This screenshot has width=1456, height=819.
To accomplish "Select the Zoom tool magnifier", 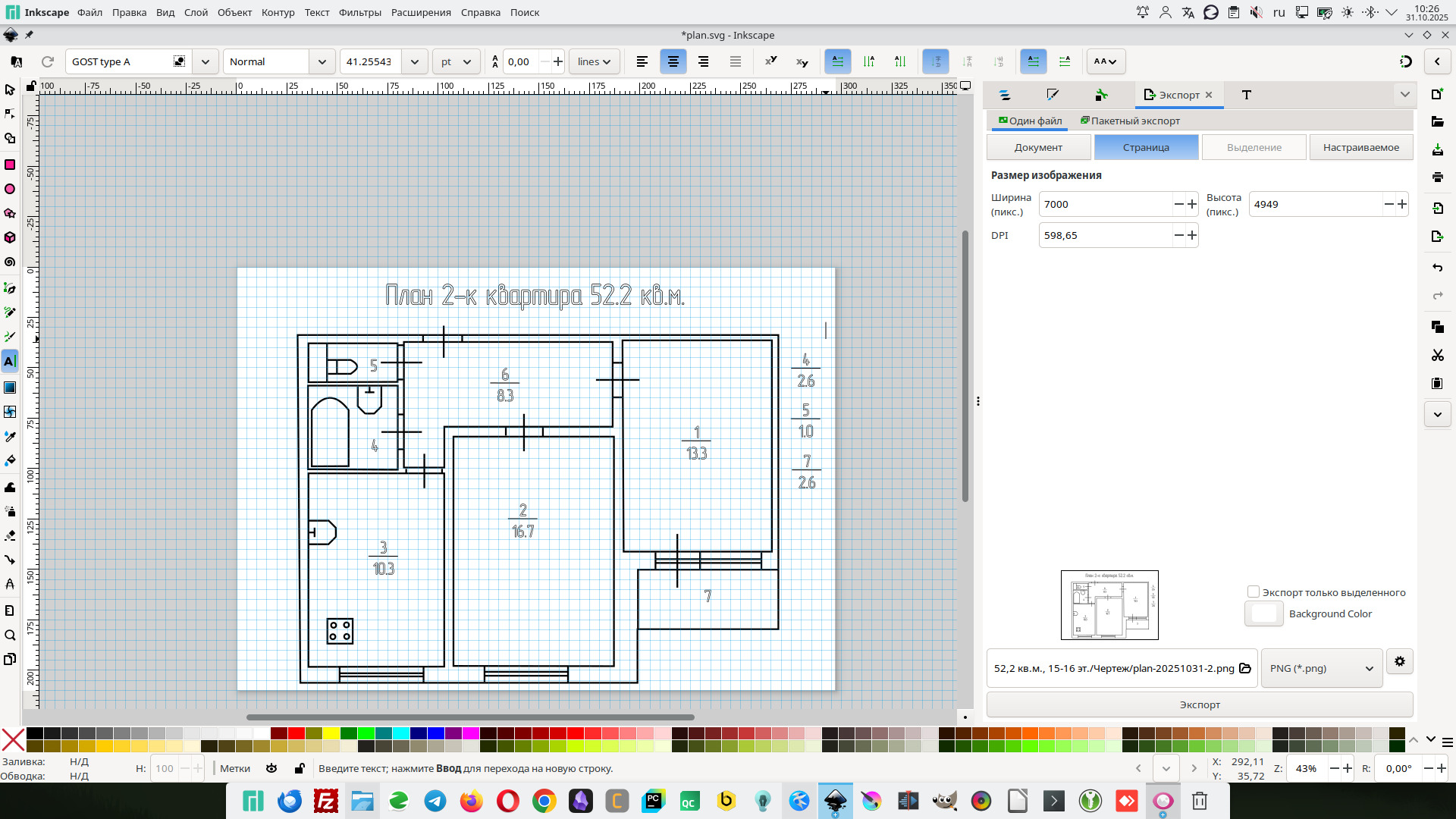I will [x=10, y=635].
